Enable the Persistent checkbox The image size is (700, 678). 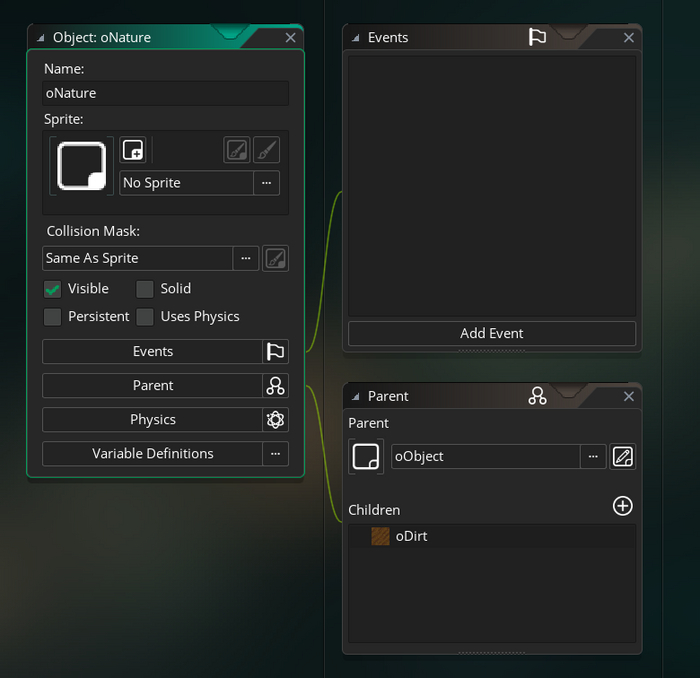pyautogui.click(x=52, y=317)
